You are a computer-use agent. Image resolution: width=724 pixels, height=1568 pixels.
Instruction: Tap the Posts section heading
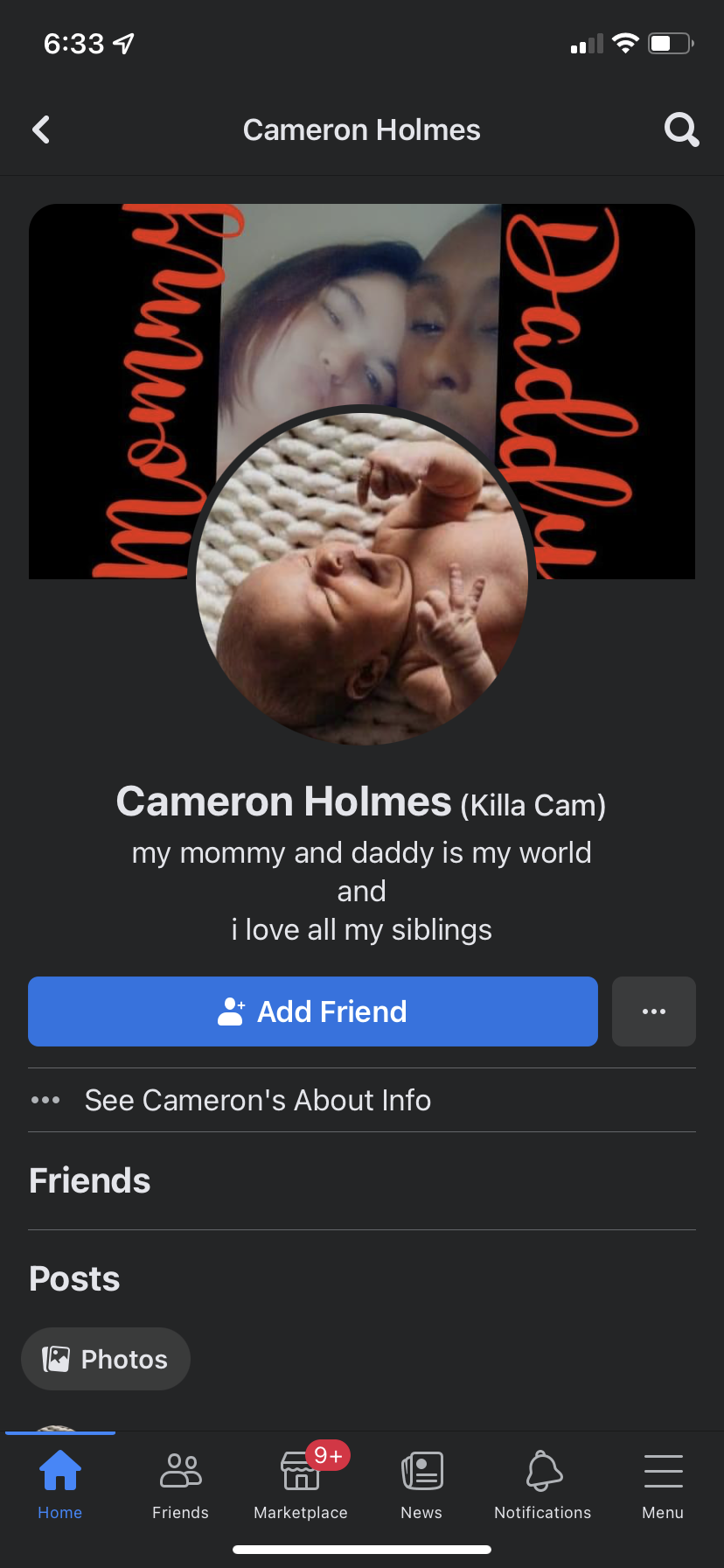coord(74,1279)
